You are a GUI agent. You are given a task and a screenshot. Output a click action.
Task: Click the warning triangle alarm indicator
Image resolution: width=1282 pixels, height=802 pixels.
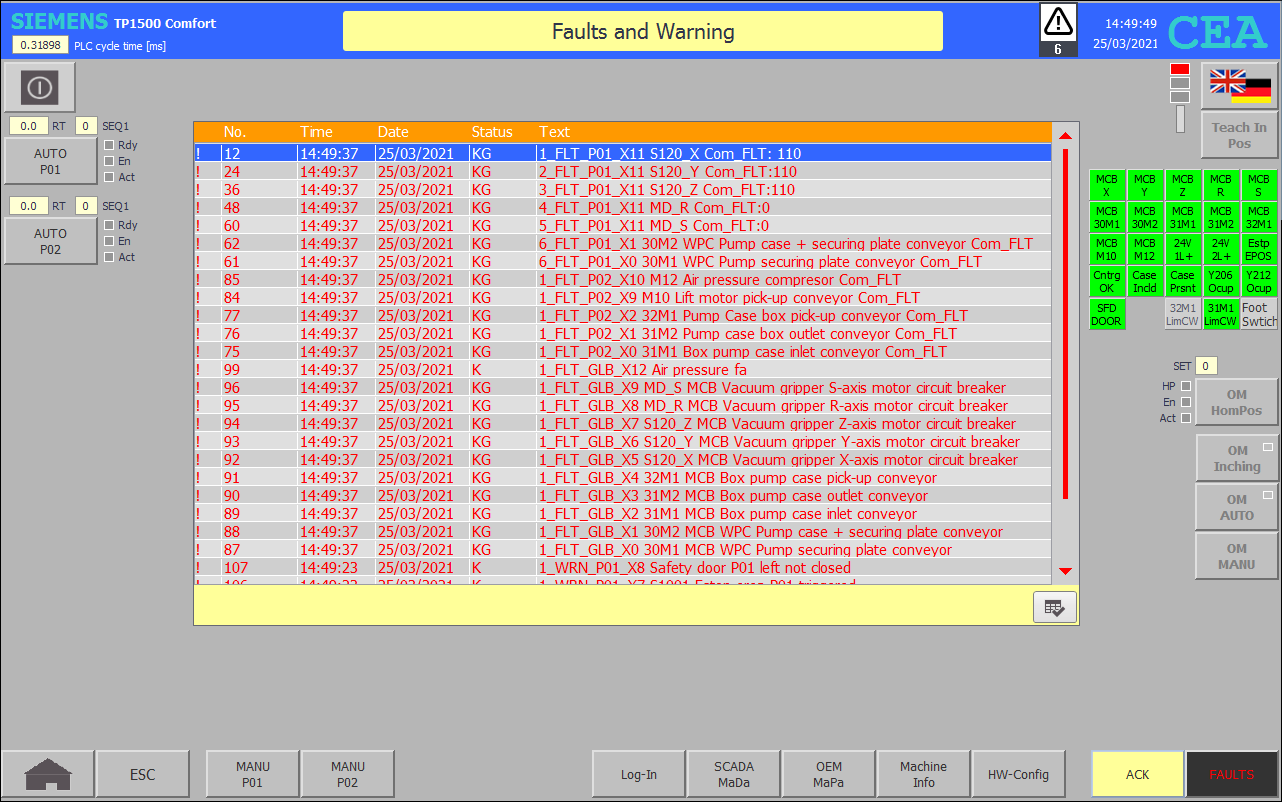[x=1058, y=22]
